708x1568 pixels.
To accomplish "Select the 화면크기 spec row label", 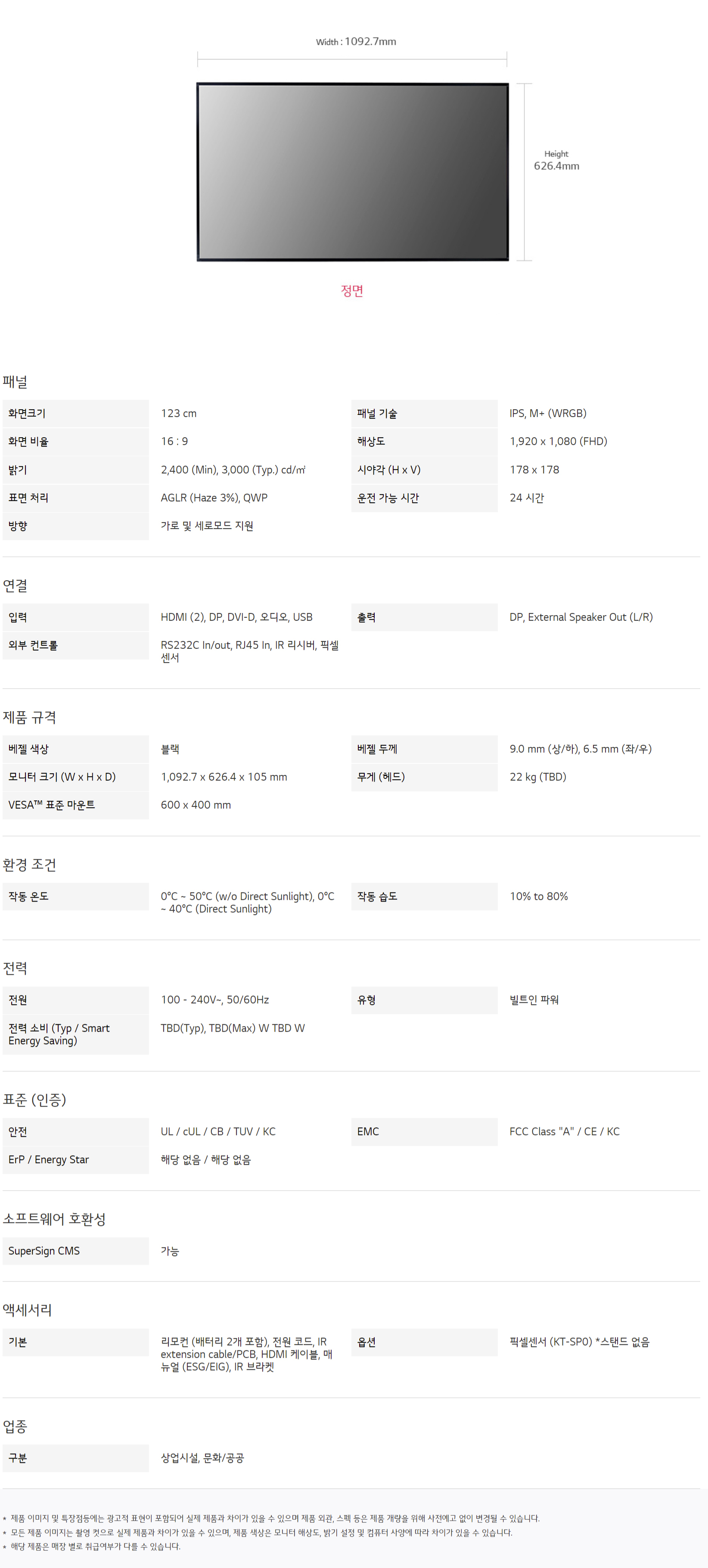I will point(75,413).
